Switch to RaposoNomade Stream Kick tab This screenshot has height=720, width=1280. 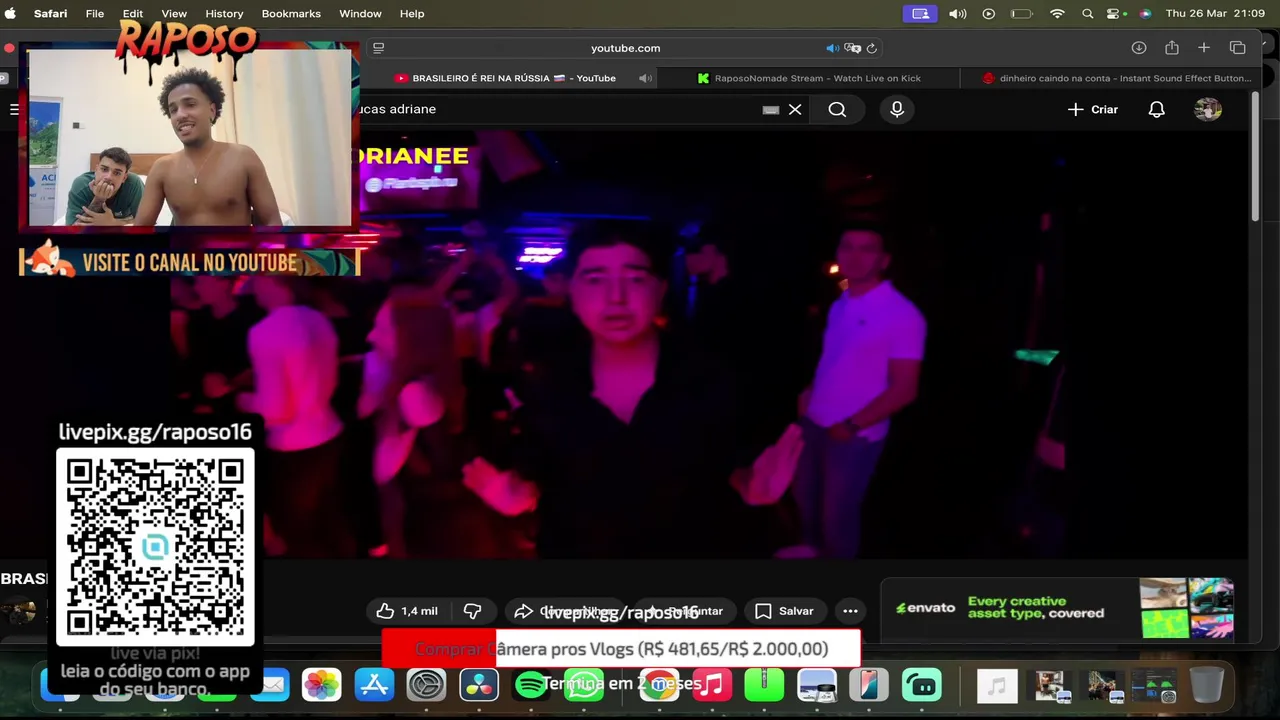click(808, 78)
